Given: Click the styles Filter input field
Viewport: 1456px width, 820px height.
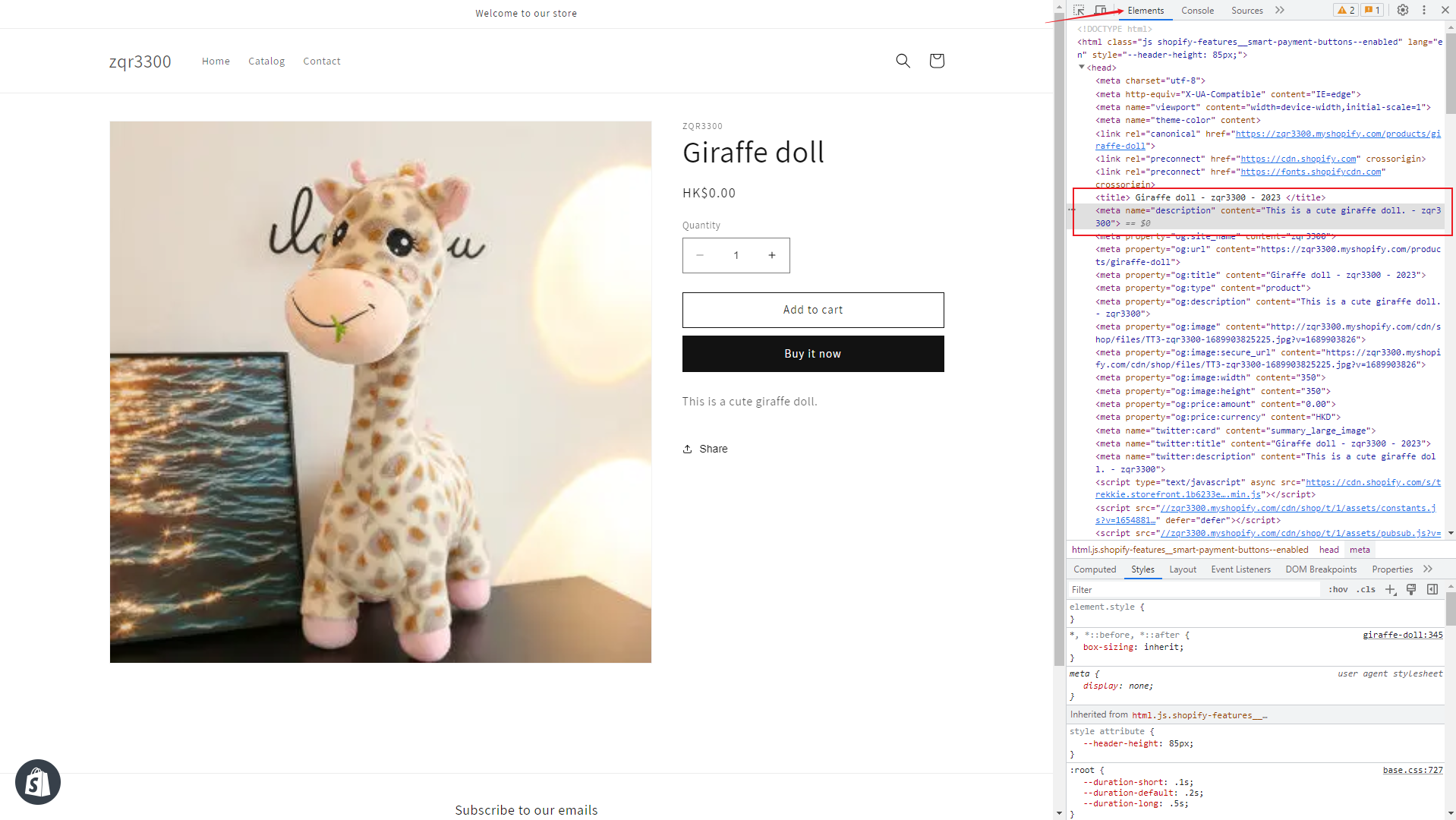Looking at the screenshot, I should (1194, 590).
